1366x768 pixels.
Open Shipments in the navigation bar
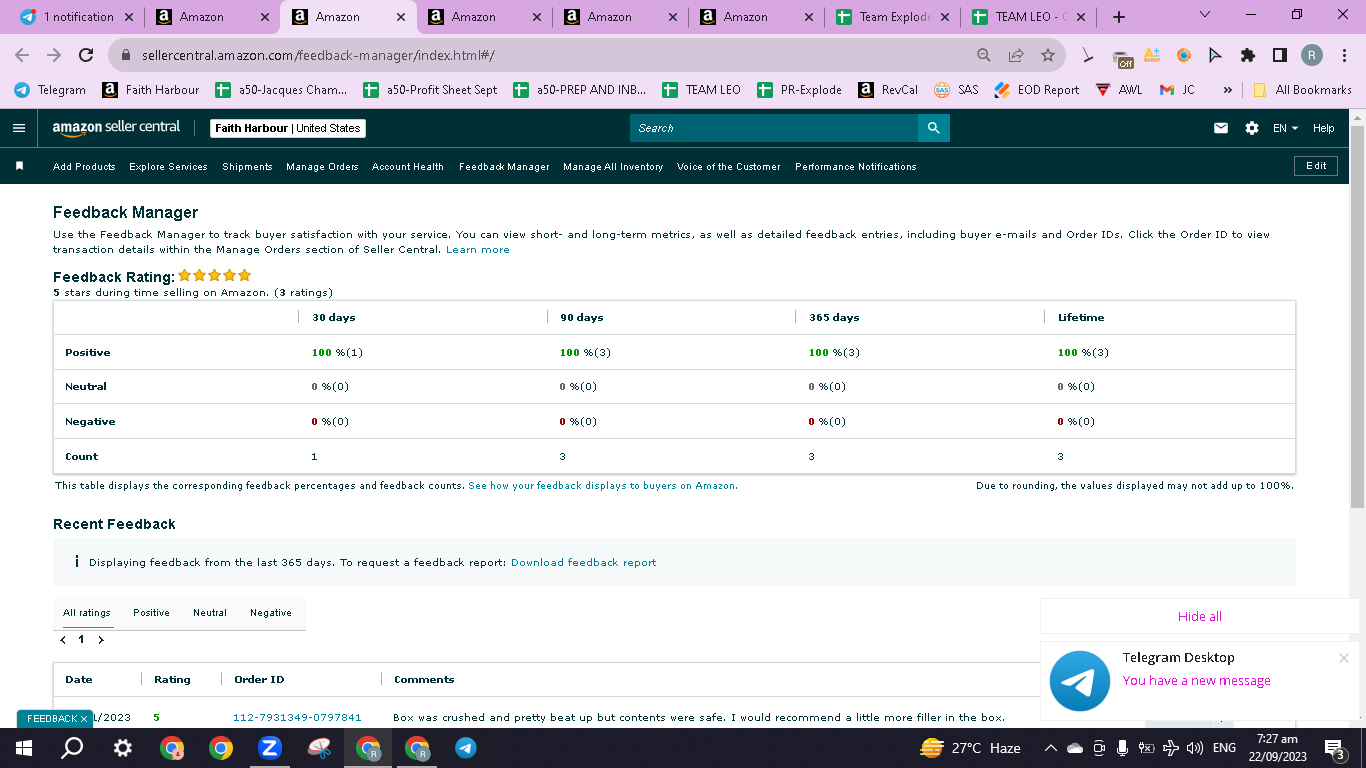coord(247,167)
